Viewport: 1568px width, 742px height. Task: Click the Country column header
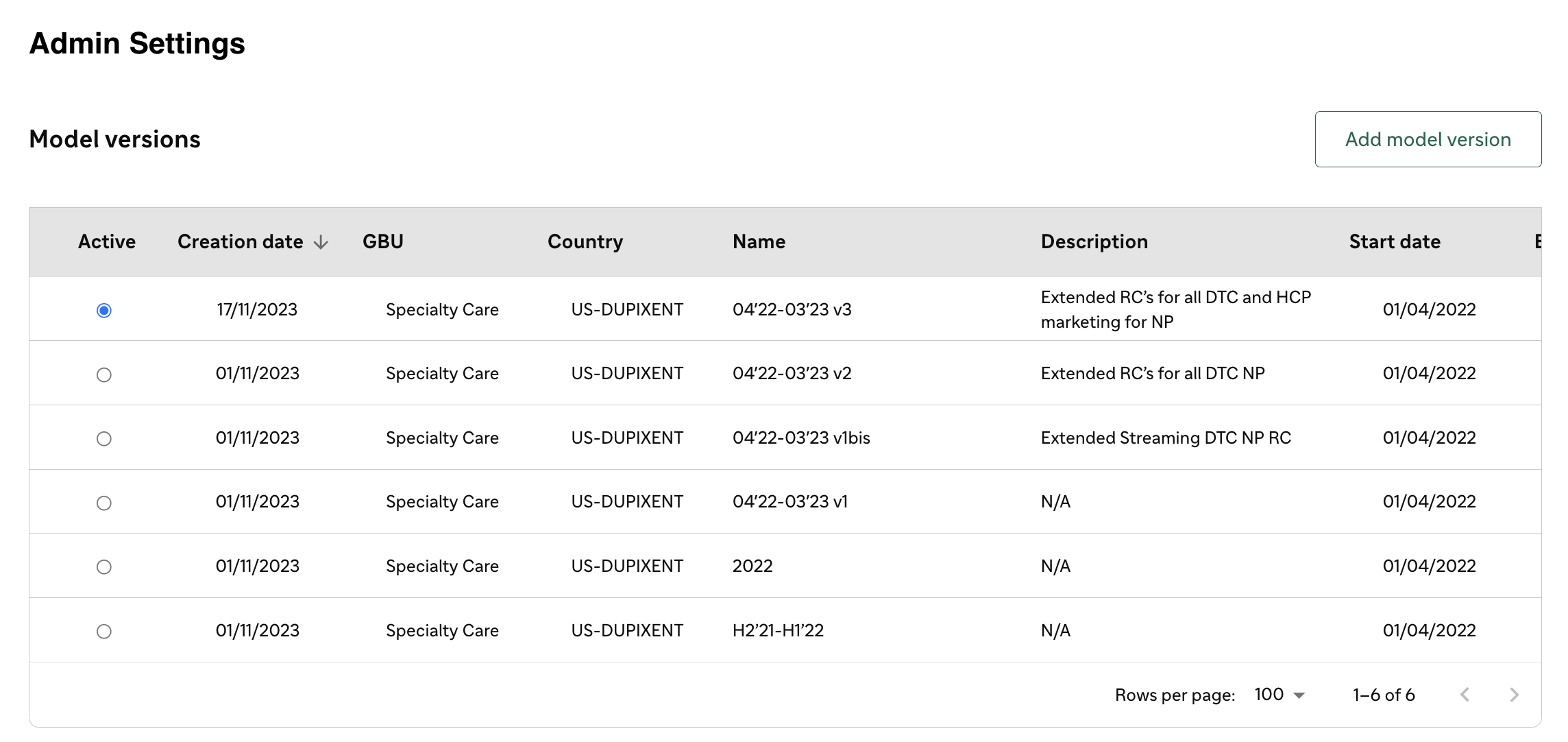click(585, 241)
